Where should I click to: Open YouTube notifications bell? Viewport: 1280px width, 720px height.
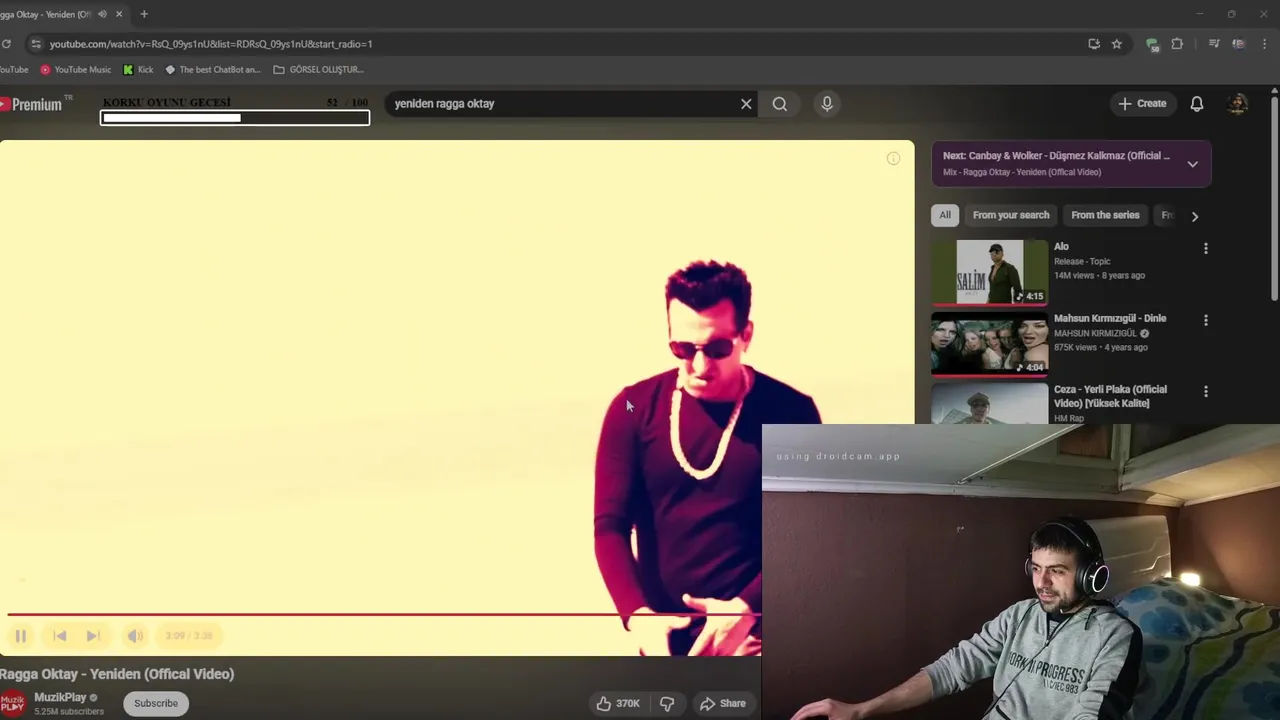click(1197, 104)
